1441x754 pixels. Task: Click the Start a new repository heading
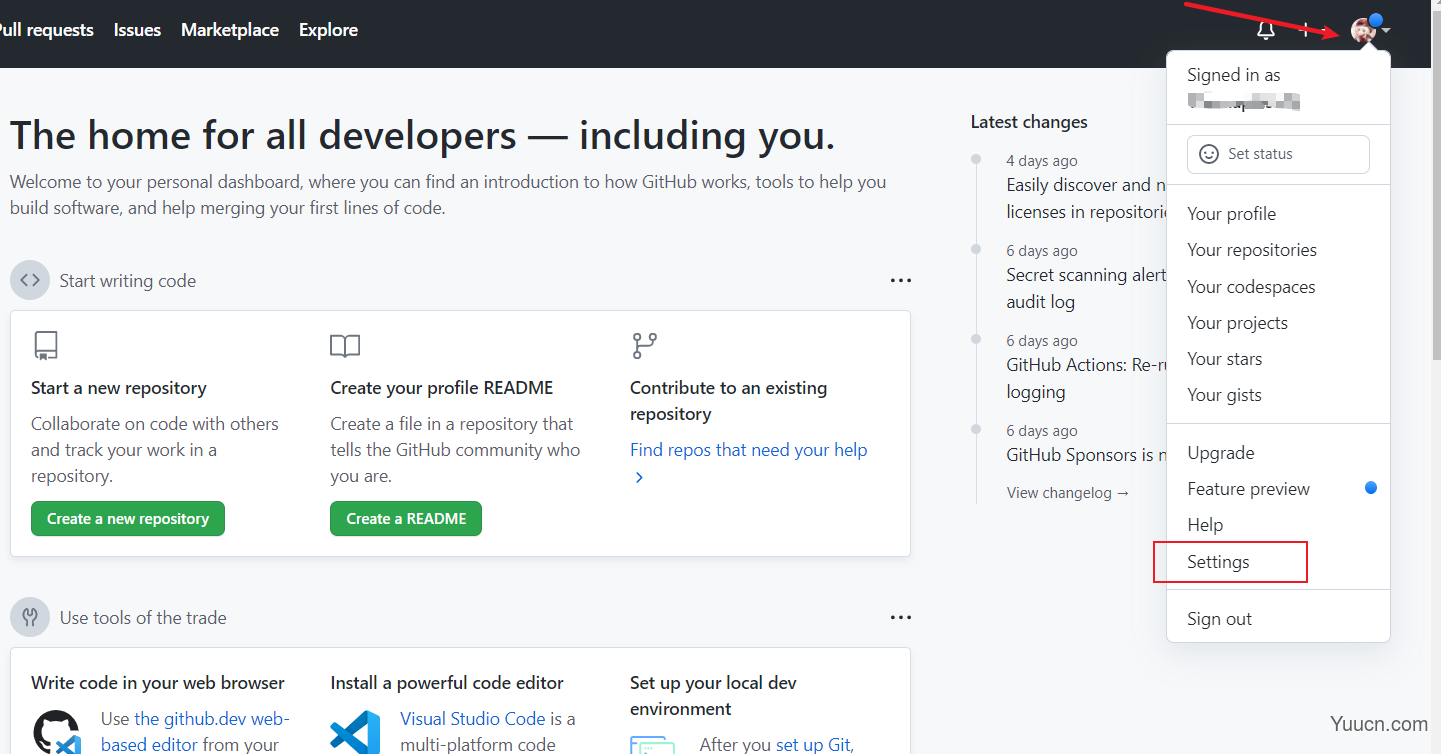pos(119,388)
